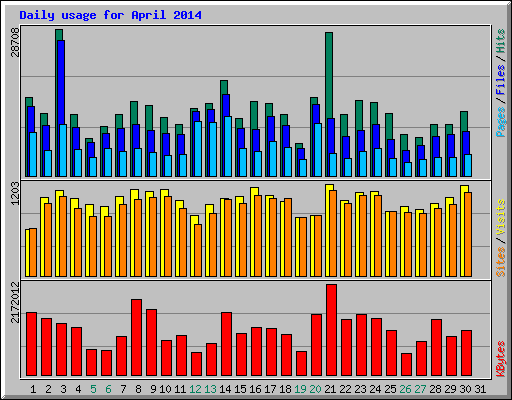
Task: Click day label 30 on the x-axis
Action: click(x=465, y=389)
